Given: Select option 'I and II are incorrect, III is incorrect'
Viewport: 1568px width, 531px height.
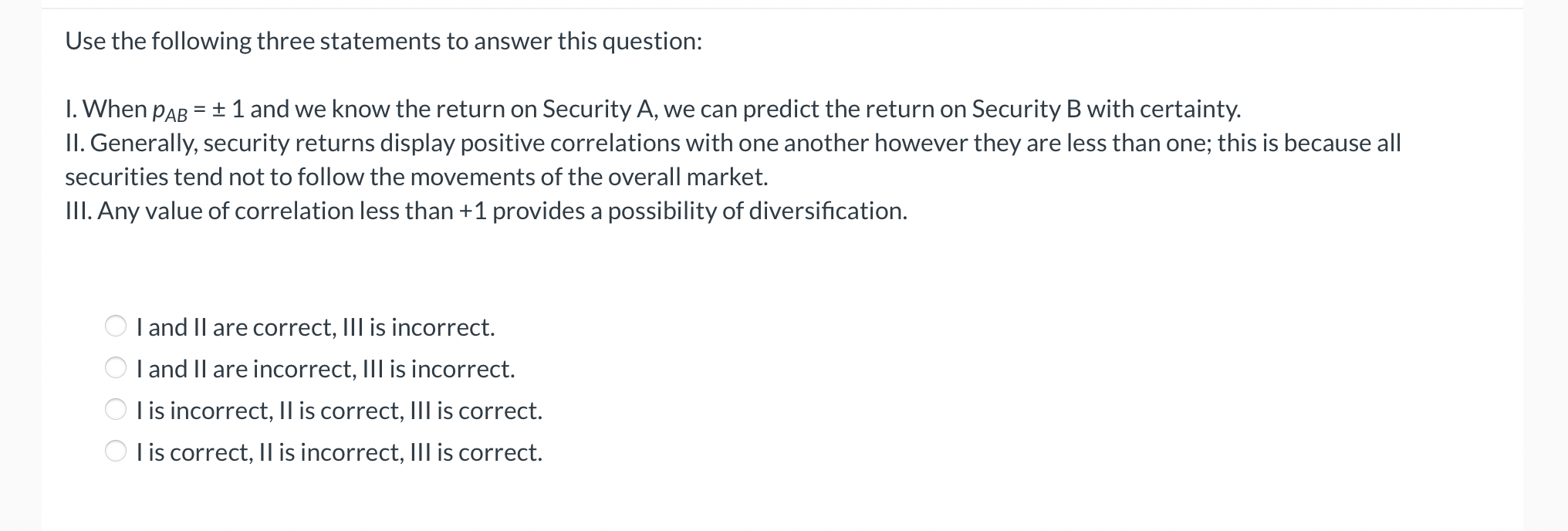Looking at the screenshot, I should (326, 370).
